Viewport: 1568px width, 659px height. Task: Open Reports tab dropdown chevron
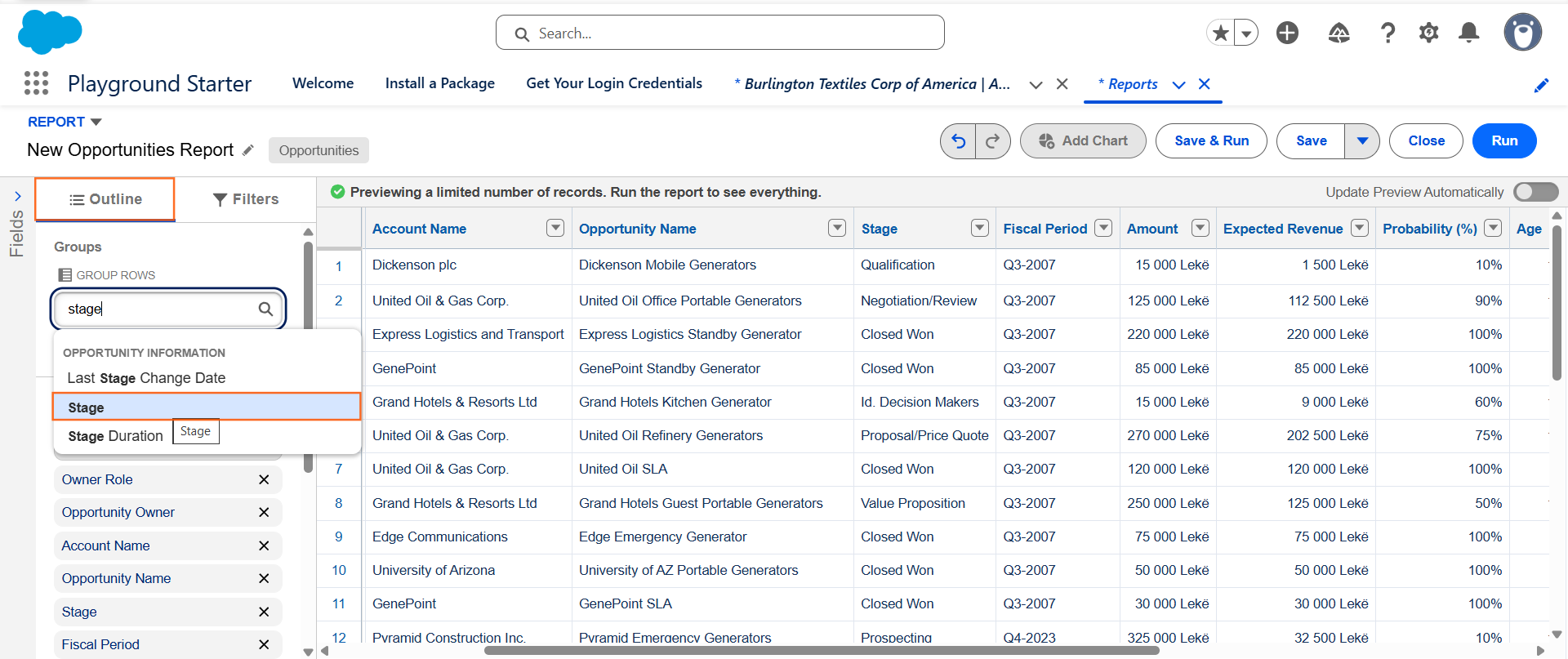tap(1178, 85)
